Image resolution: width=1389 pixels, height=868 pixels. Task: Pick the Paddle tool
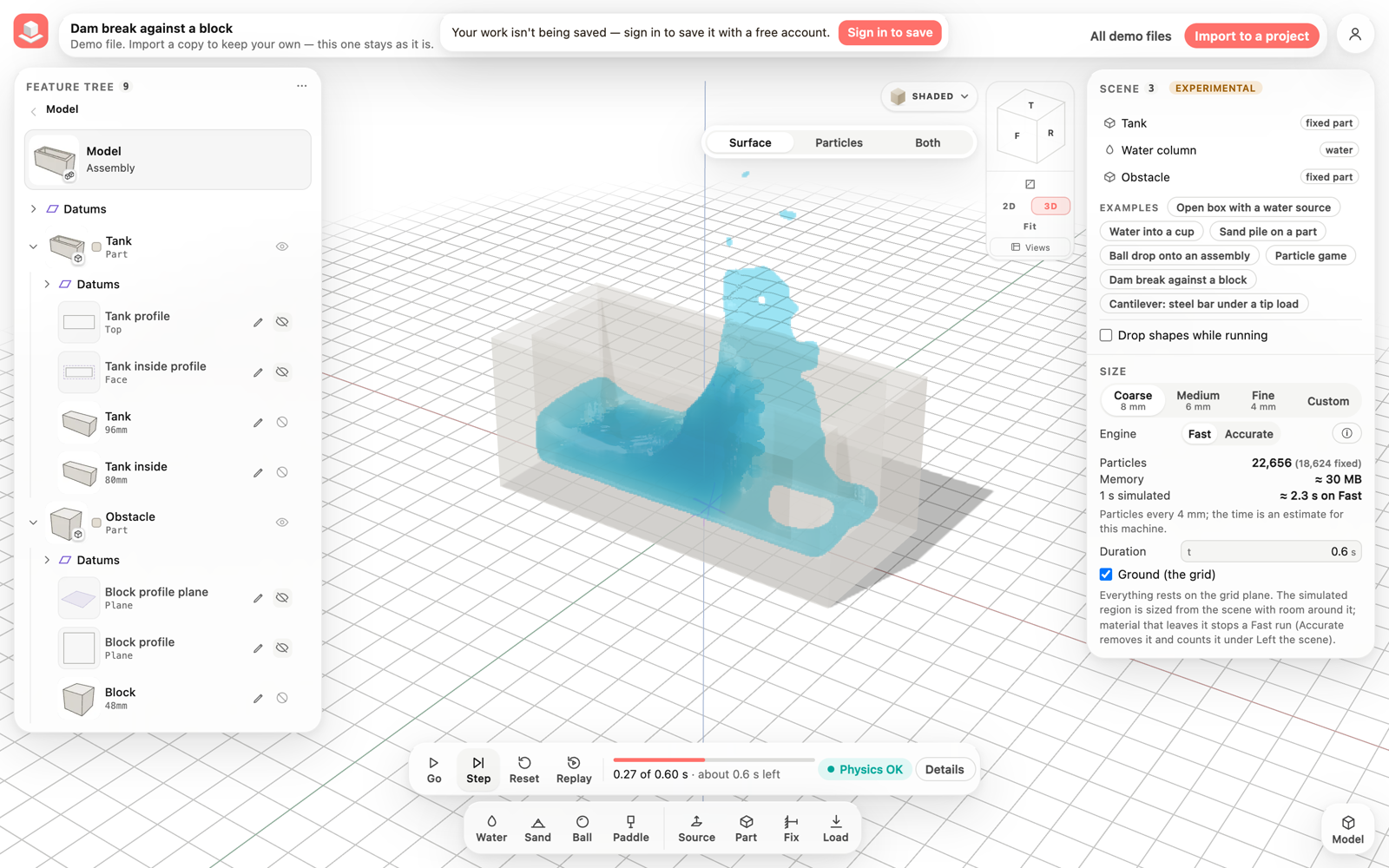click(x=631, y=829)
